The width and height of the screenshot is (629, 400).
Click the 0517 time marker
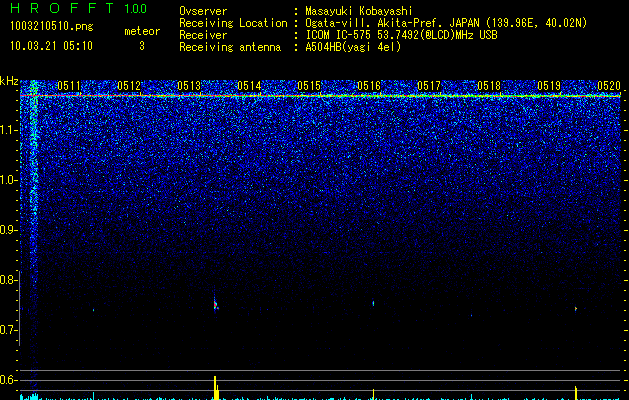pyautogui.click(x=429, y=86)
